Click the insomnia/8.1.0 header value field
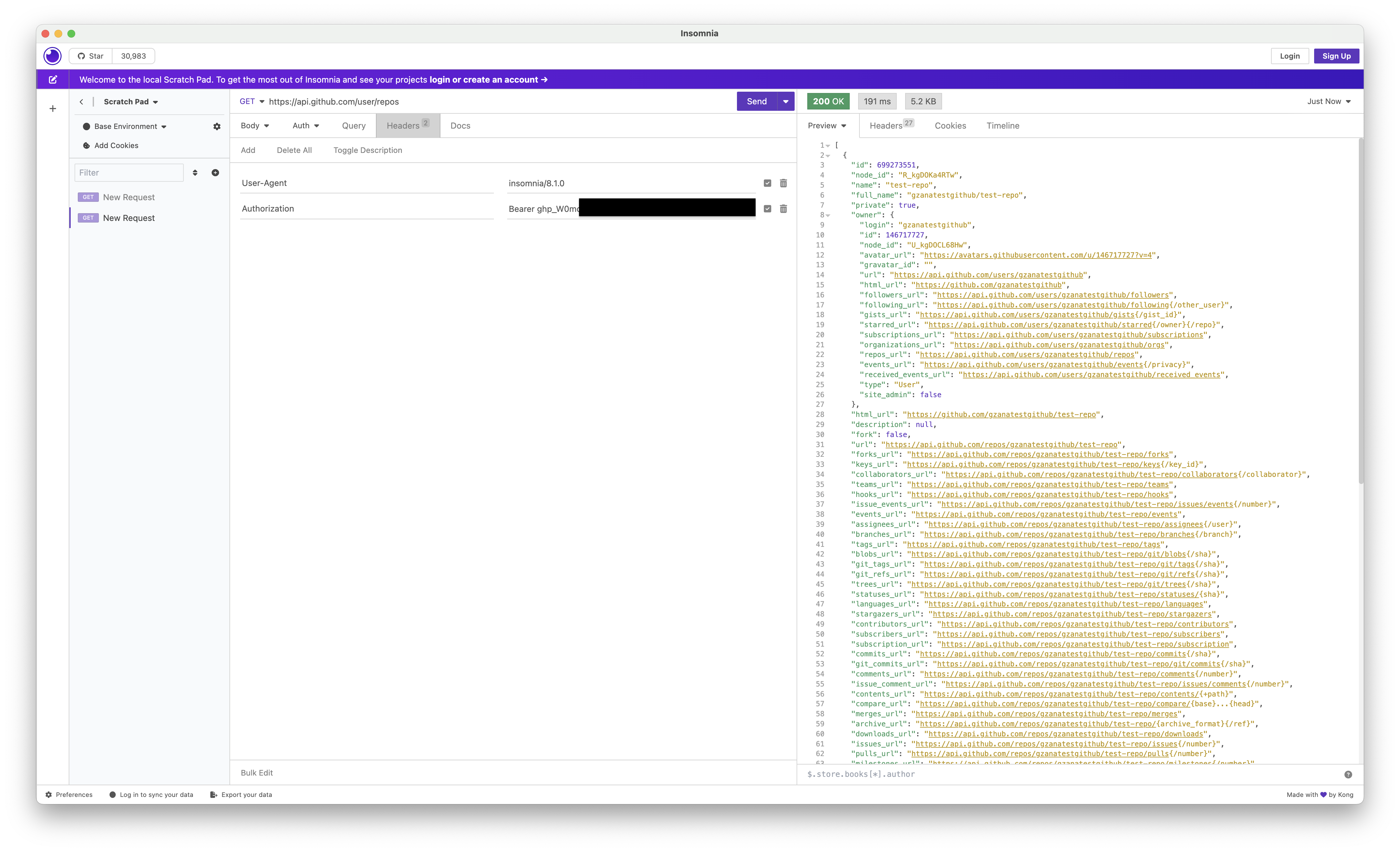1400x852 pixels. (631, 183)
